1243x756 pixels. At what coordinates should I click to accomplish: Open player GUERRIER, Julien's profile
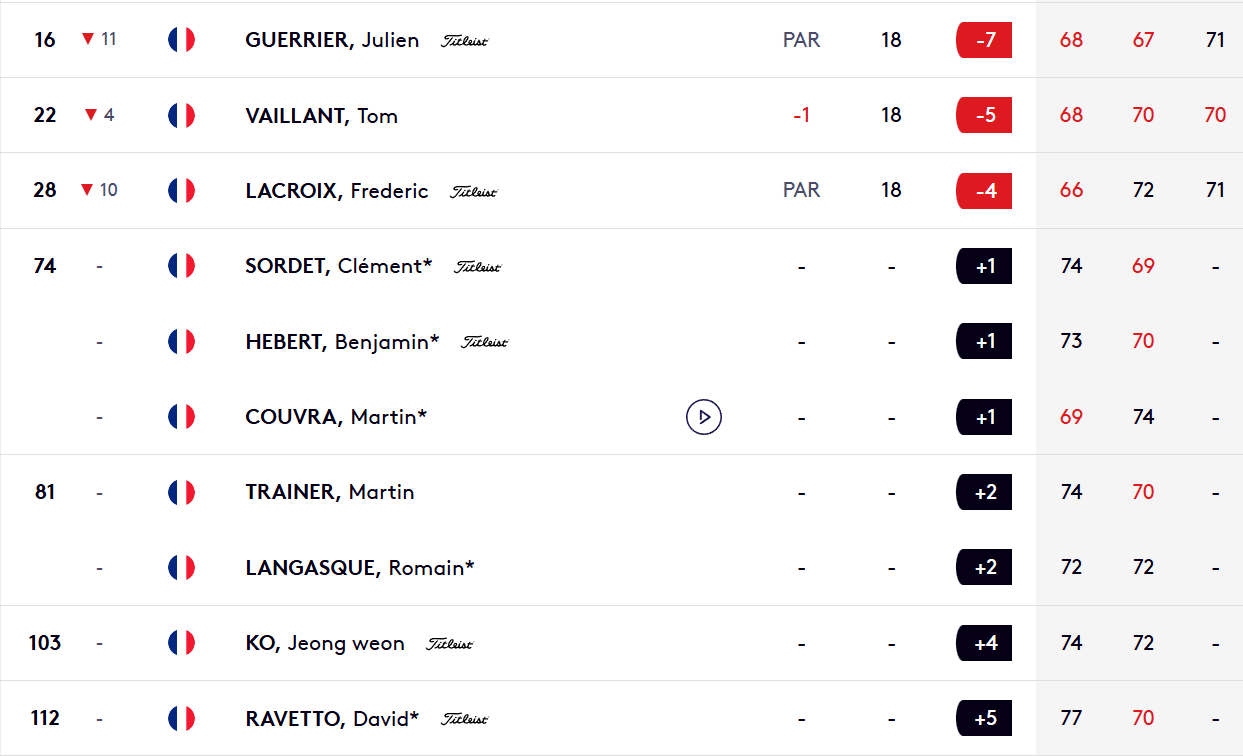tap(332, 40)
